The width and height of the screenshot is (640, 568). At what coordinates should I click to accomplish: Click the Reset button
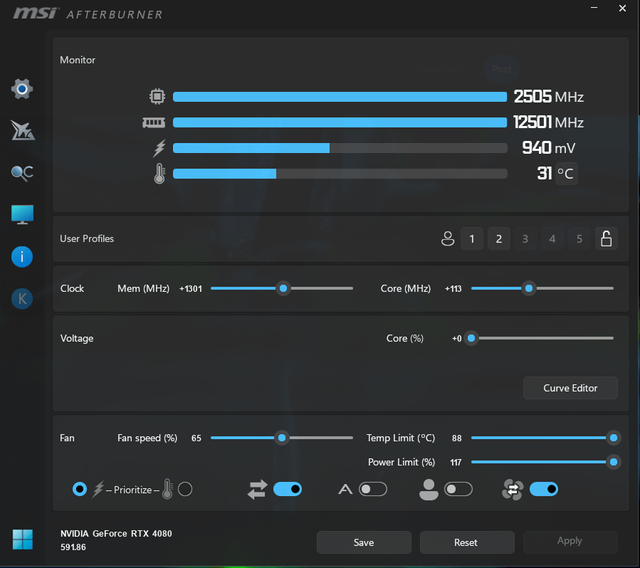465,542
